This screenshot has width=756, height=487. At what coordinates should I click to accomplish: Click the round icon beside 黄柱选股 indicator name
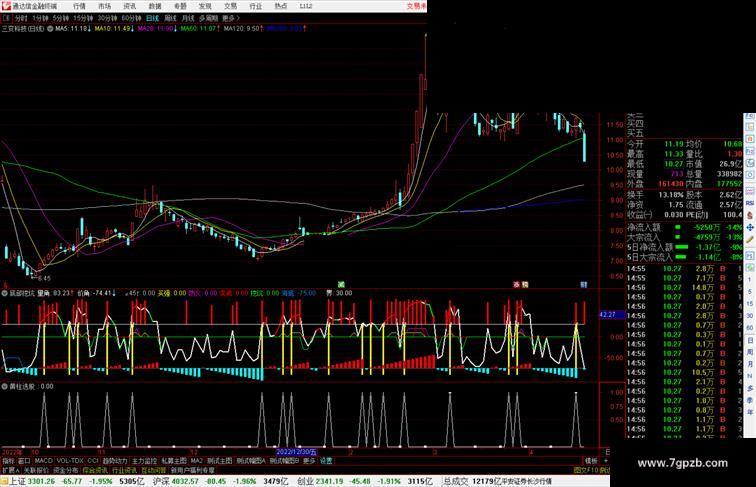click(x=4, y=386)
